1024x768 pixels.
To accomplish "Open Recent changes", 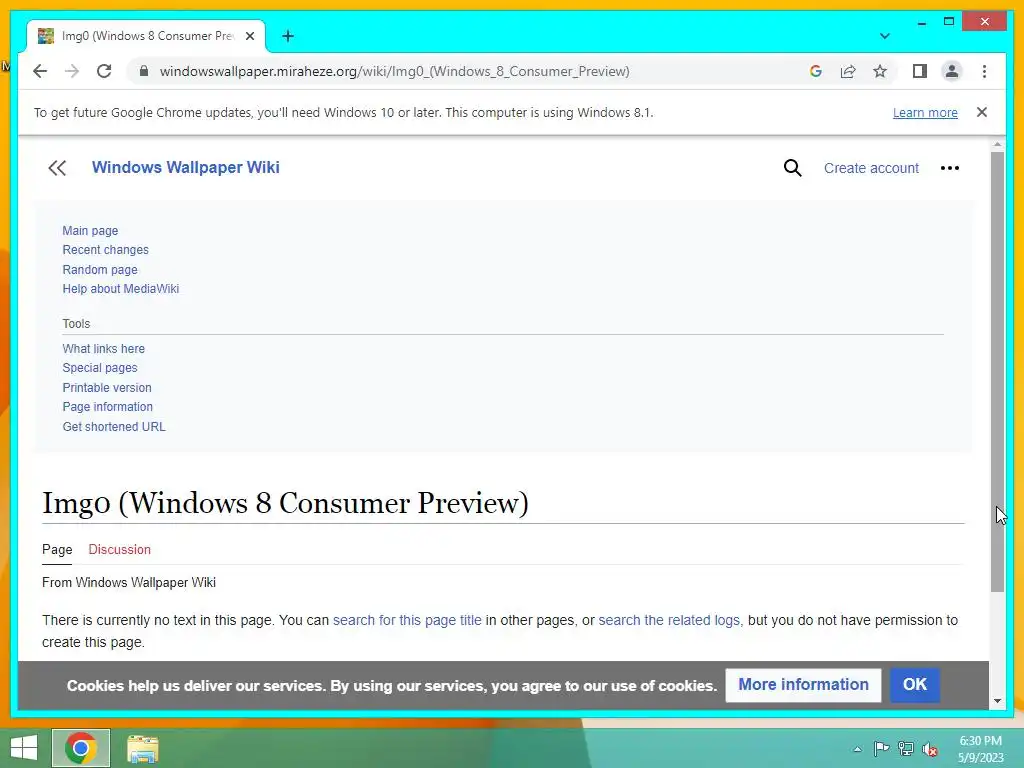I will tap(105, 249).
